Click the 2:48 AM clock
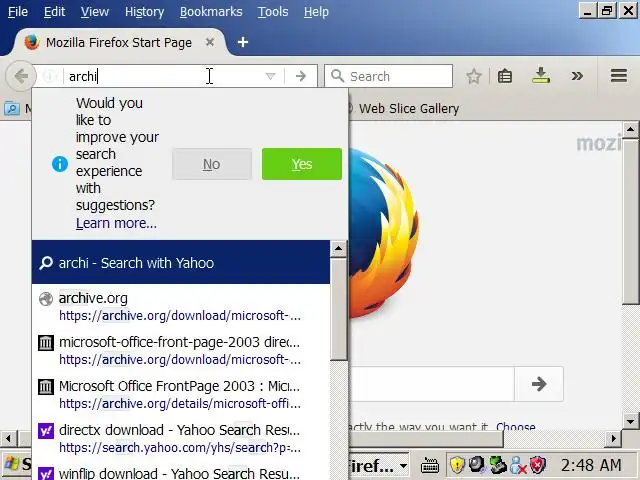Viewport: 640px width, 480px height. (591, 465)
